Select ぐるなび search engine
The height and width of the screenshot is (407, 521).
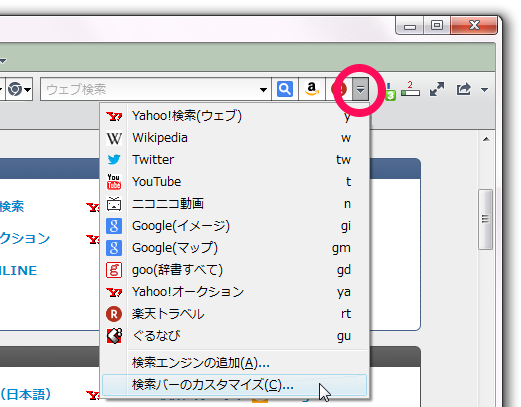[x=235, y=336]
